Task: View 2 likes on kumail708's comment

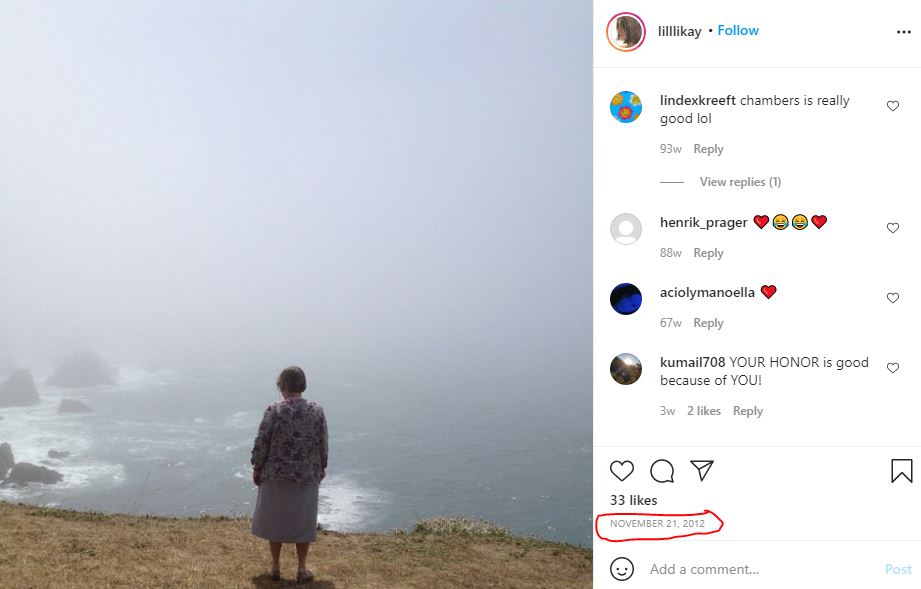Action: 704,411
